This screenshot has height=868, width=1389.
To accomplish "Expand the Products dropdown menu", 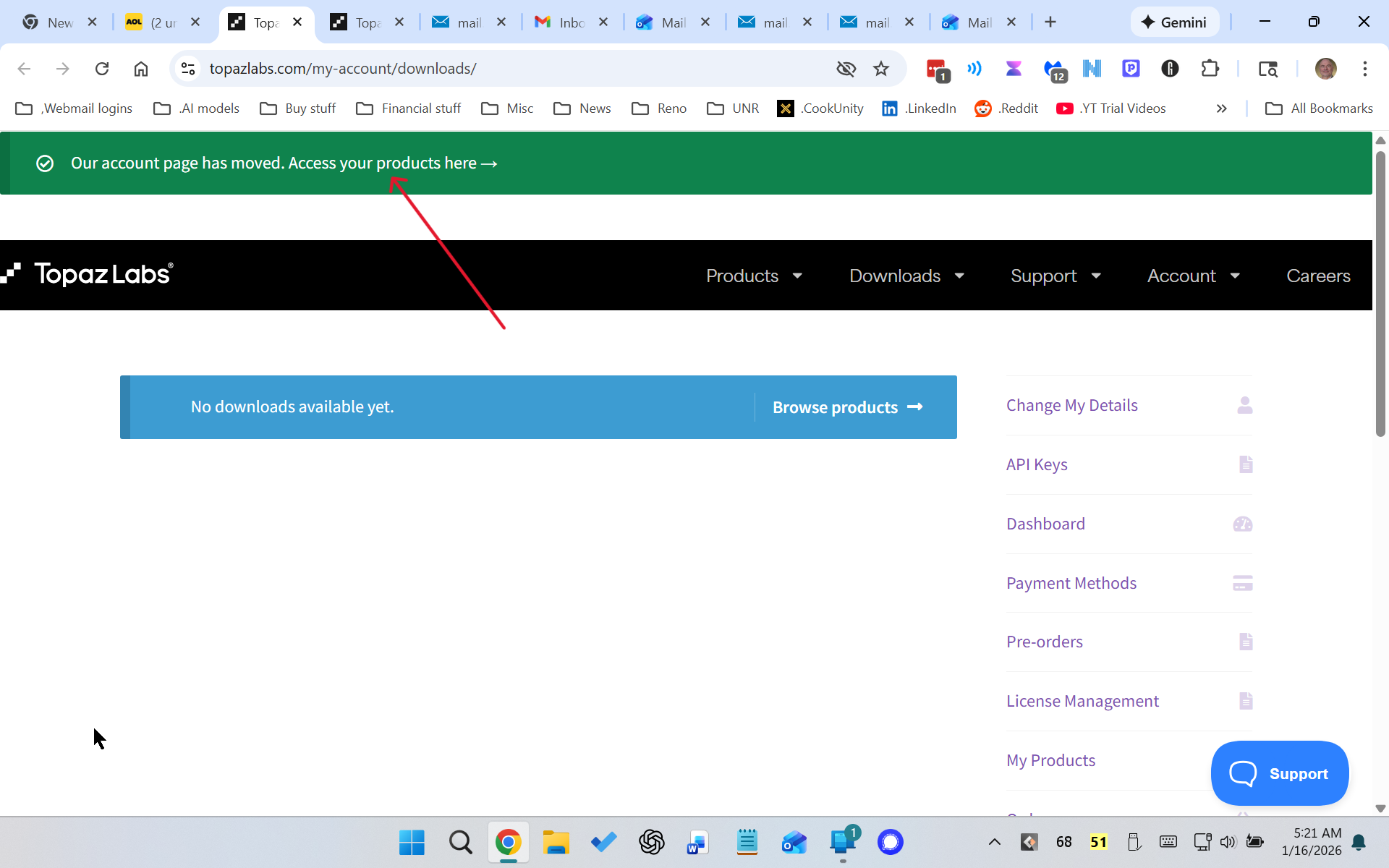I will tap(754, 276).
